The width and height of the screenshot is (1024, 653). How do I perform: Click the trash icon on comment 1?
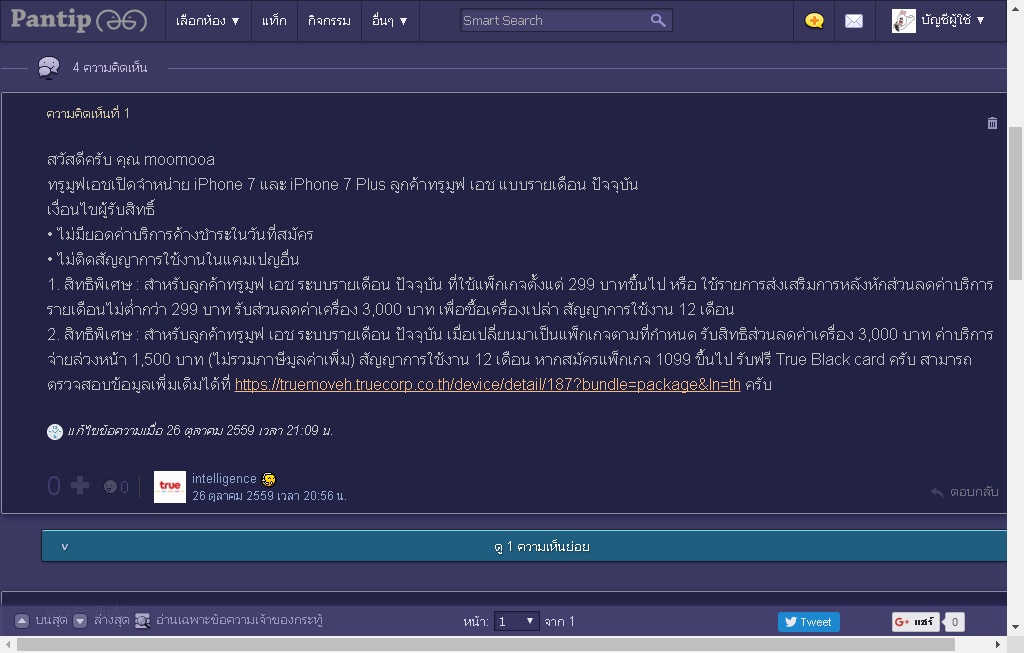coord(992,123)
